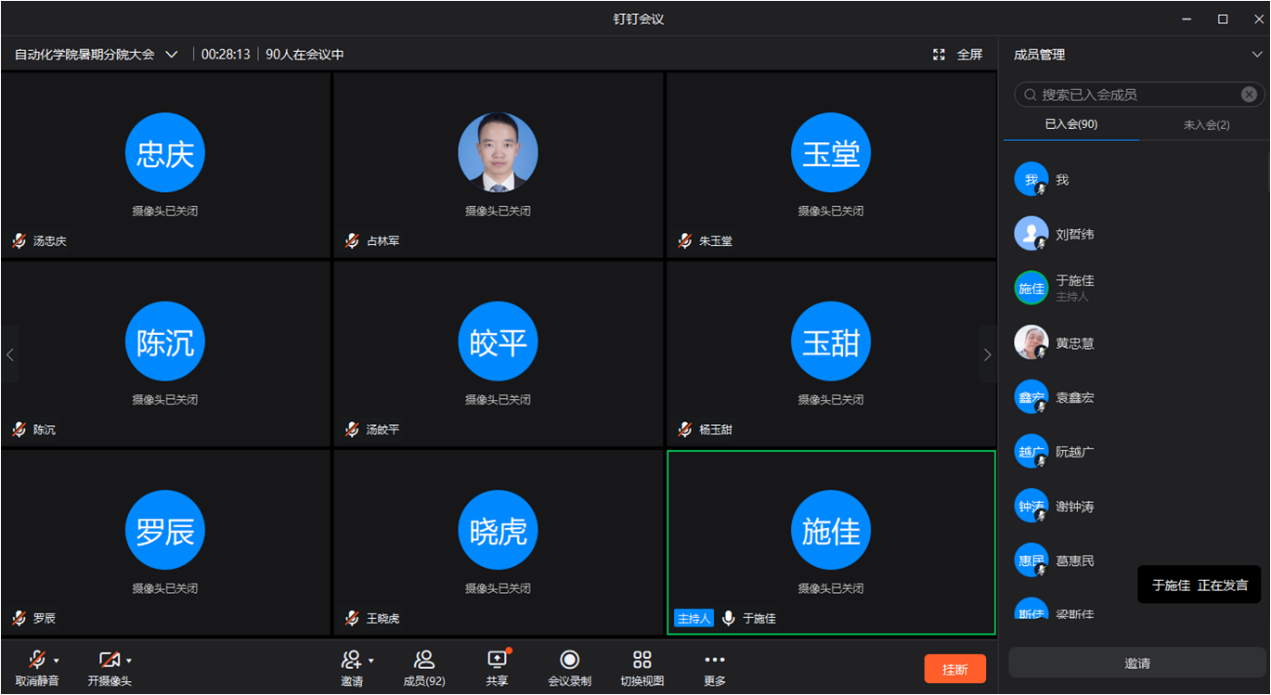
Task: Collapse the 成员管理 panel chevron
Action: 1257,55
